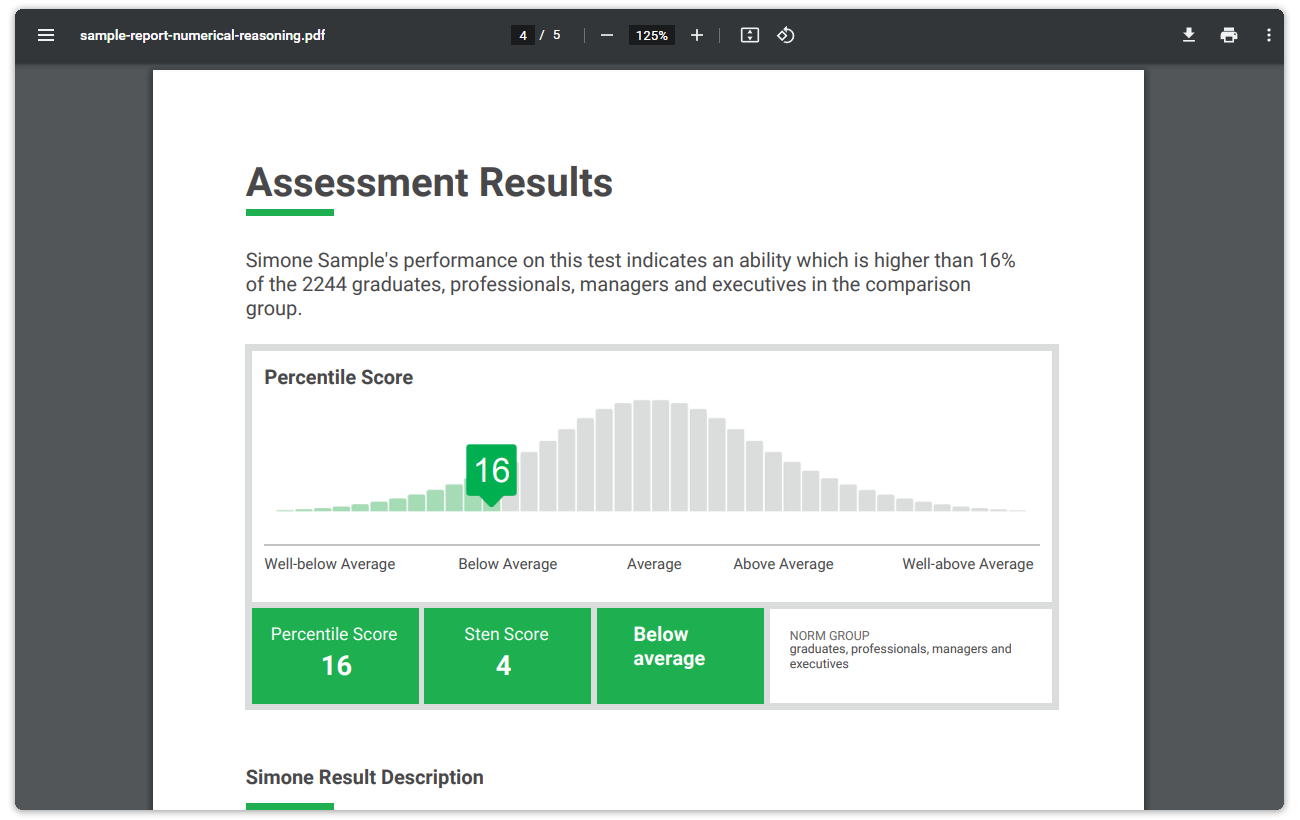
Task: Print the numerical reasoning report
Action: point(1229,35)
